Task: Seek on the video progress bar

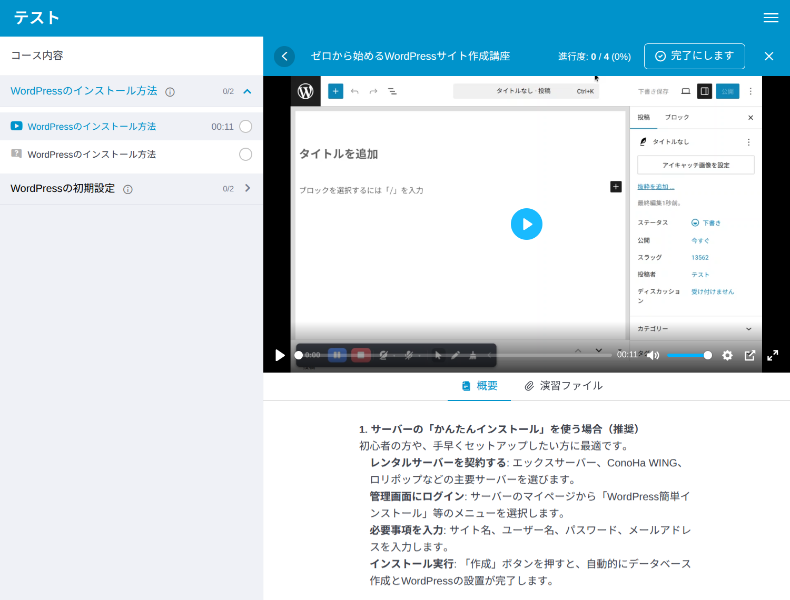Action: [454, 355]
